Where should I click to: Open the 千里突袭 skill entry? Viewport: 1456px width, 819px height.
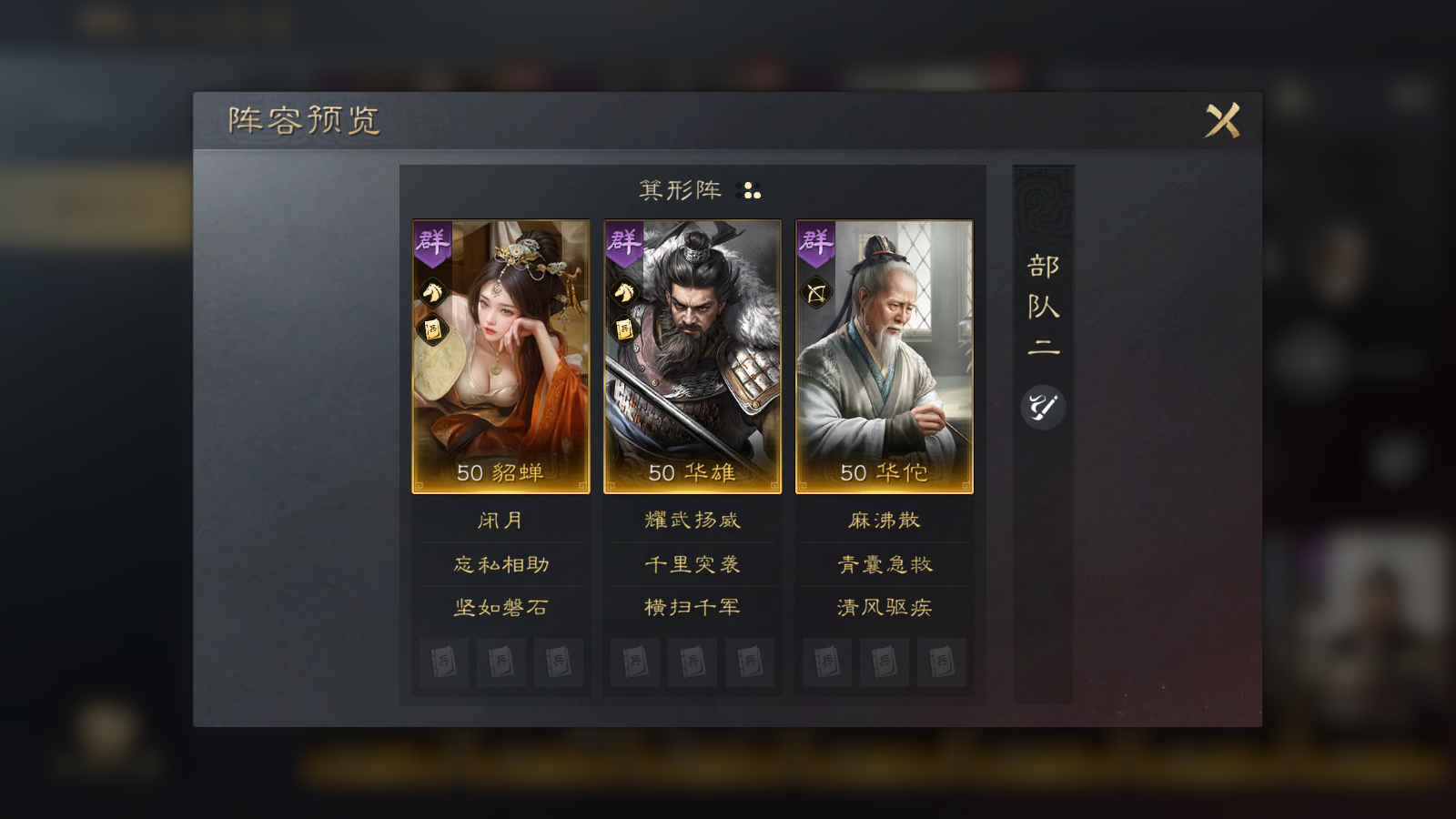(693, 564)
